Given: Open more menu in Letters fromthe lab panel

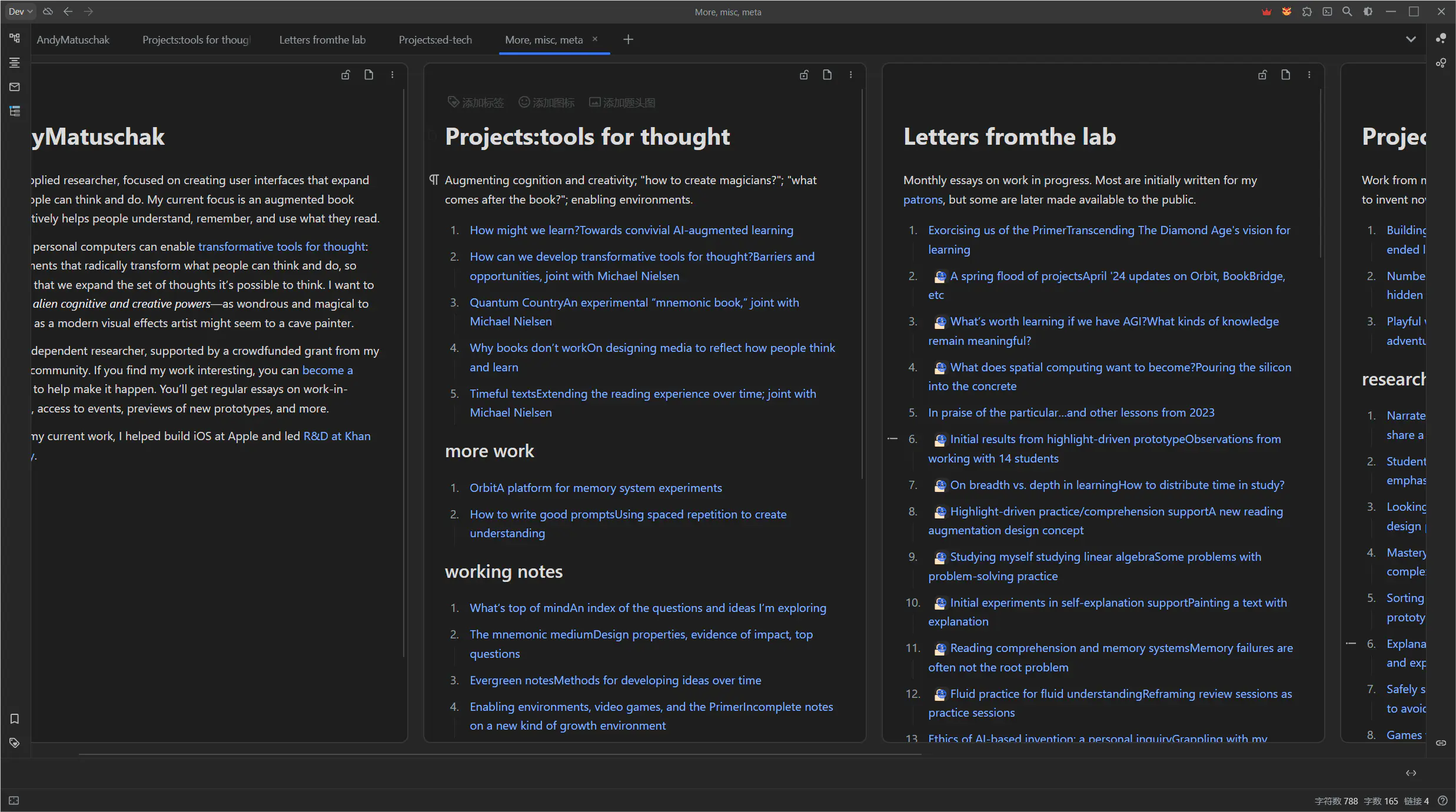Looking at the screenshot, I should click(x=1309, y=75).
